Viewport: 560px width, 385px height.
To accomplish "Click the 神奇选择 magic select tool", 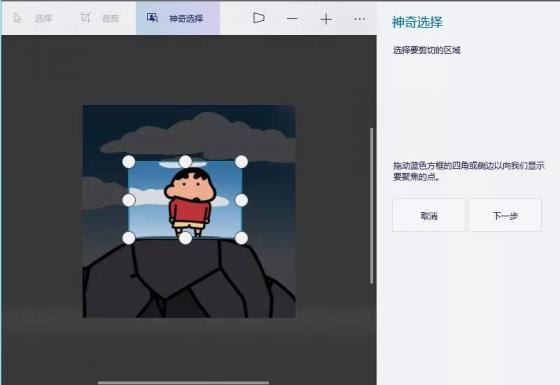I will point(178,18).
